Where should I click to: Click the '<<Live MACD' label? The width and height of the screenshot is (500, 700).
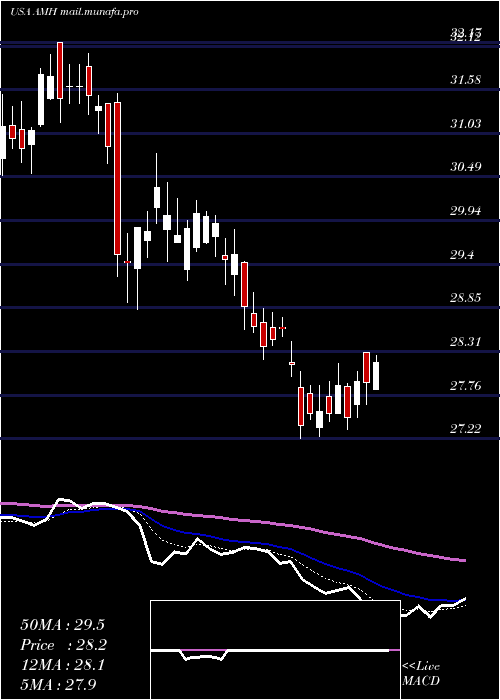[421, 673]
